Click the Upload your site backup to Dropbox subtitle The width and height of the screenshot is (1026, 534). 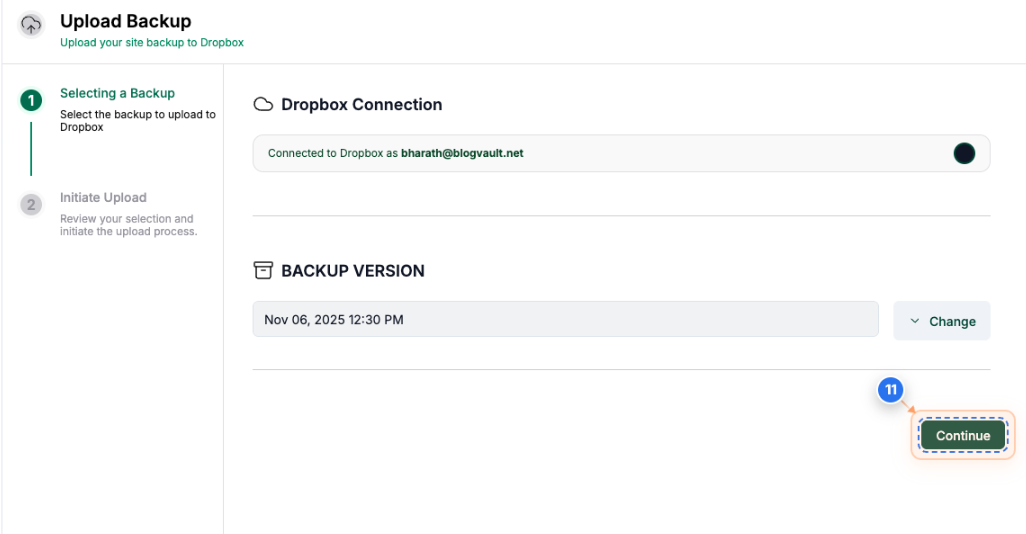point(152,43)
